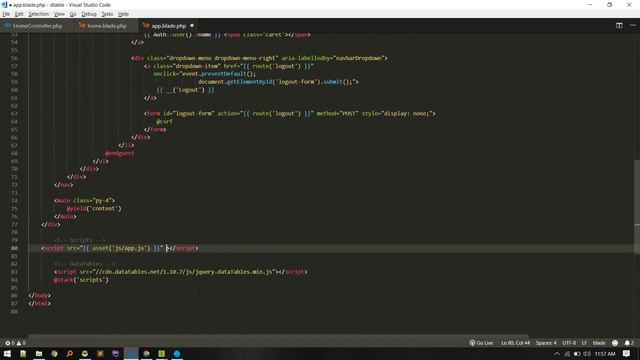Open the File menu
640x360 pixels.
pos(6,14)
